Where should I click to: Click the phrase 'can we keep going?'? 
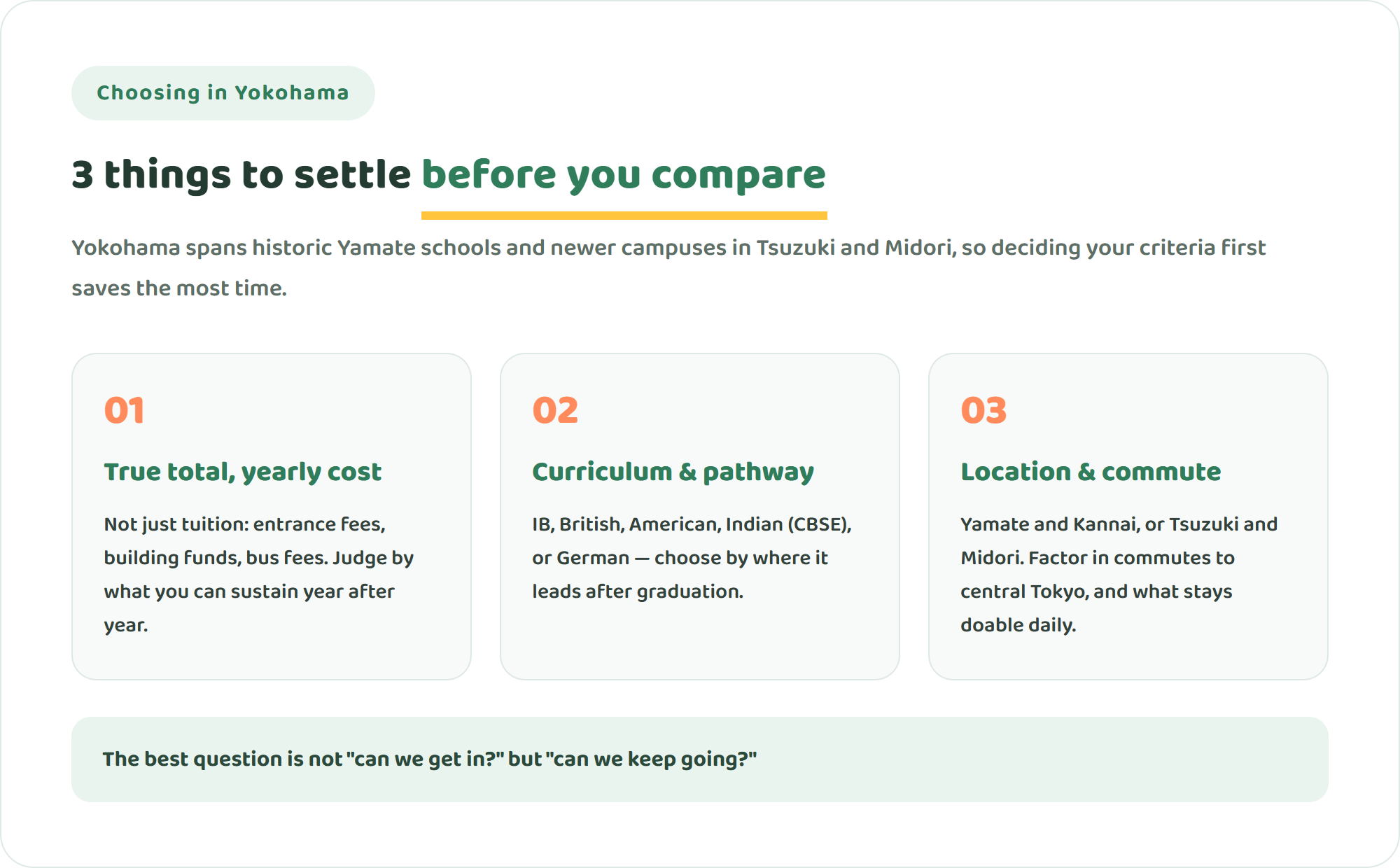coord(651,759)
